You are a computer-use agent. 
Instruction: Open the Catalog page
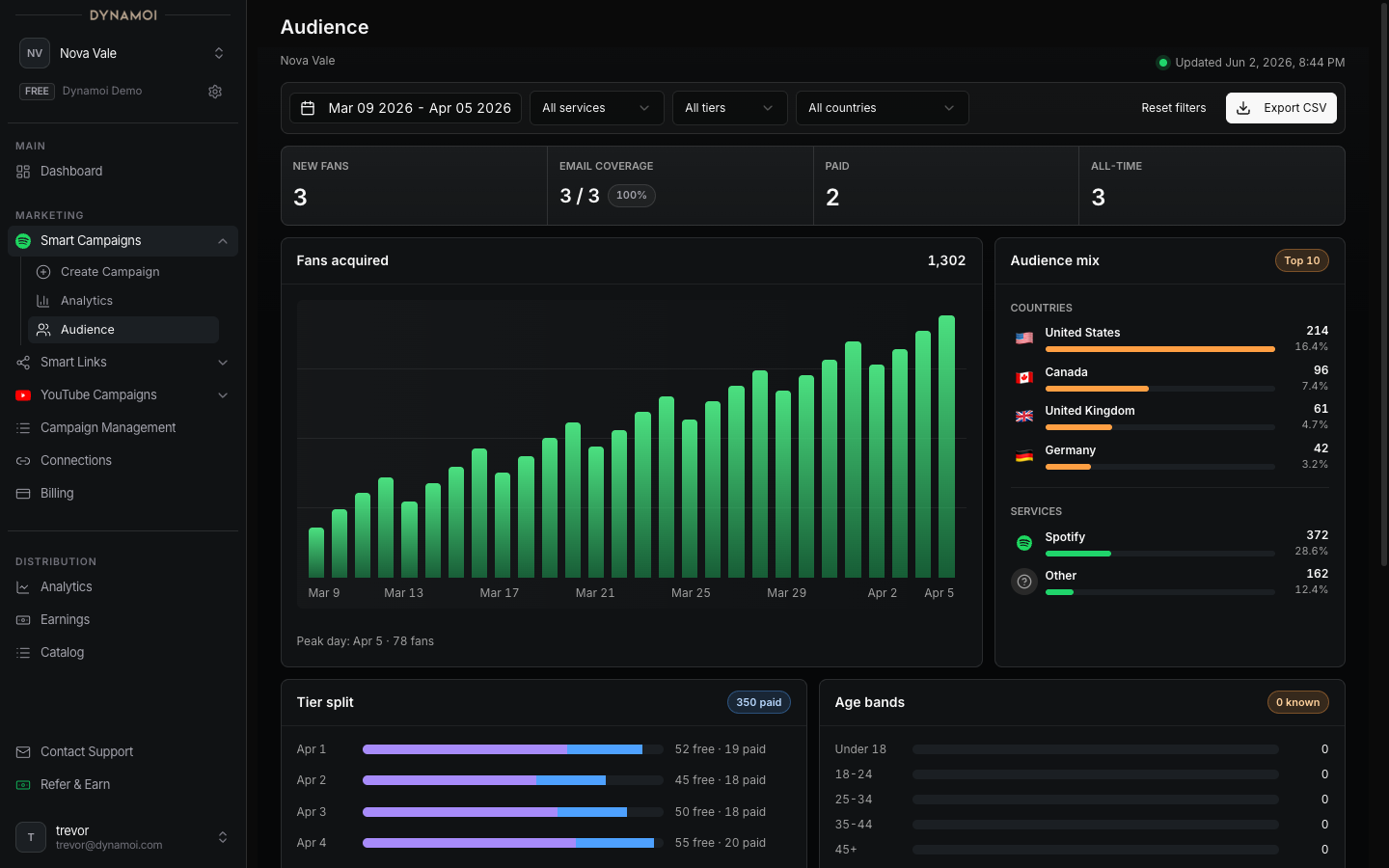tap(123, 653)
